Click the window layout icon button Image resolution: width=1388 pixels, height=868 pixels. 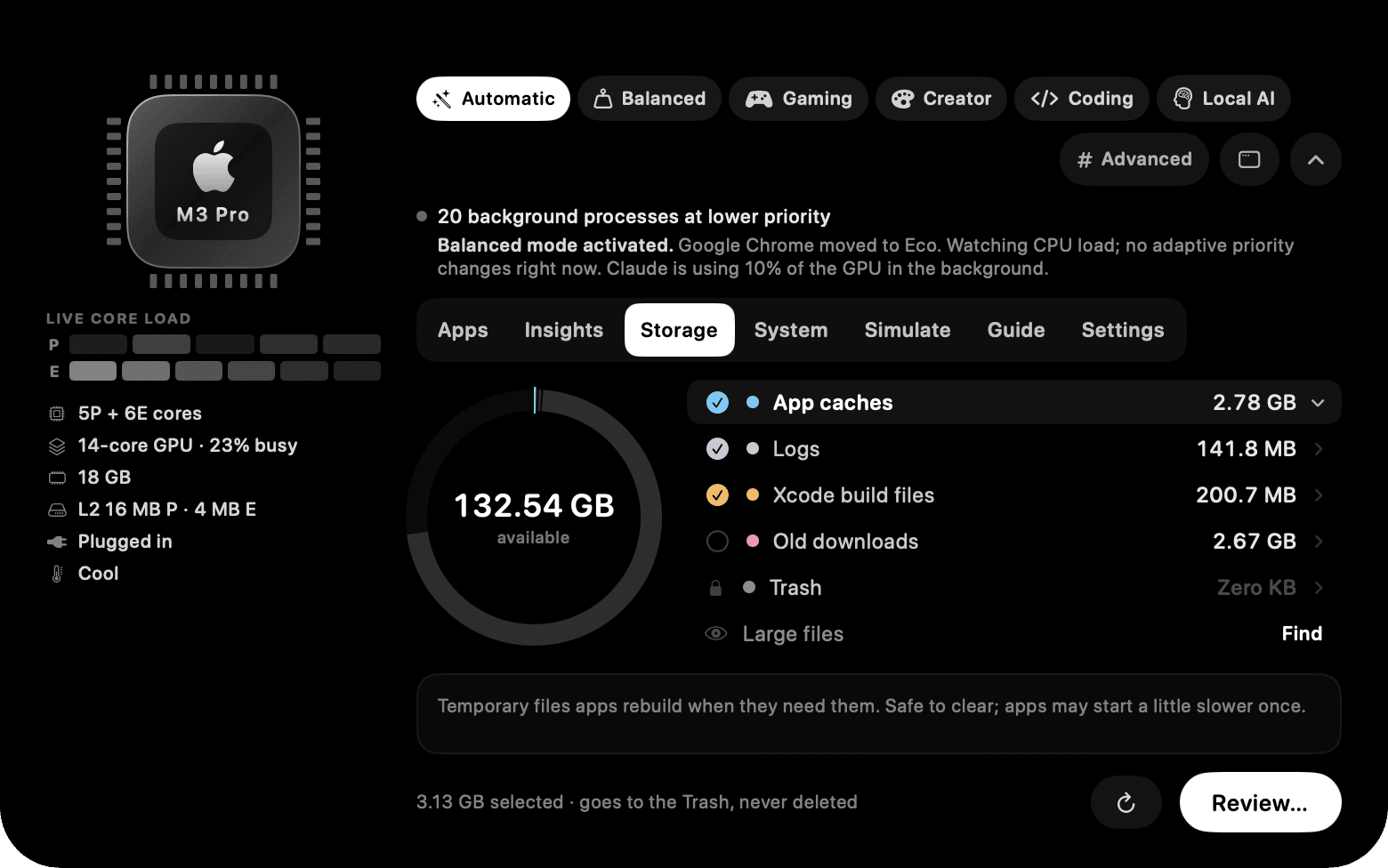pyautogui.click(x=1249, y=159)
